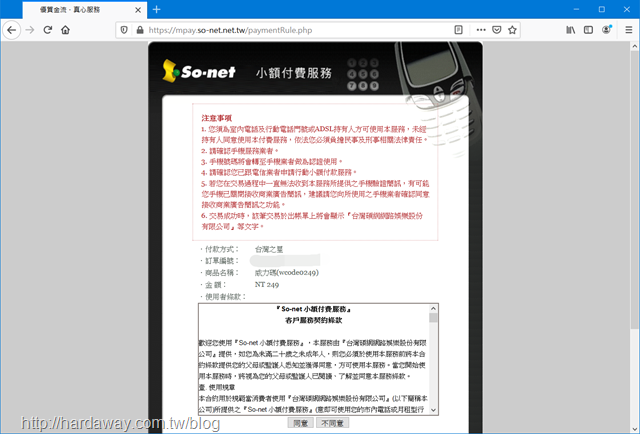Open a new tab with plus button
Screen dimensions: 640x434
coord(156,9)
